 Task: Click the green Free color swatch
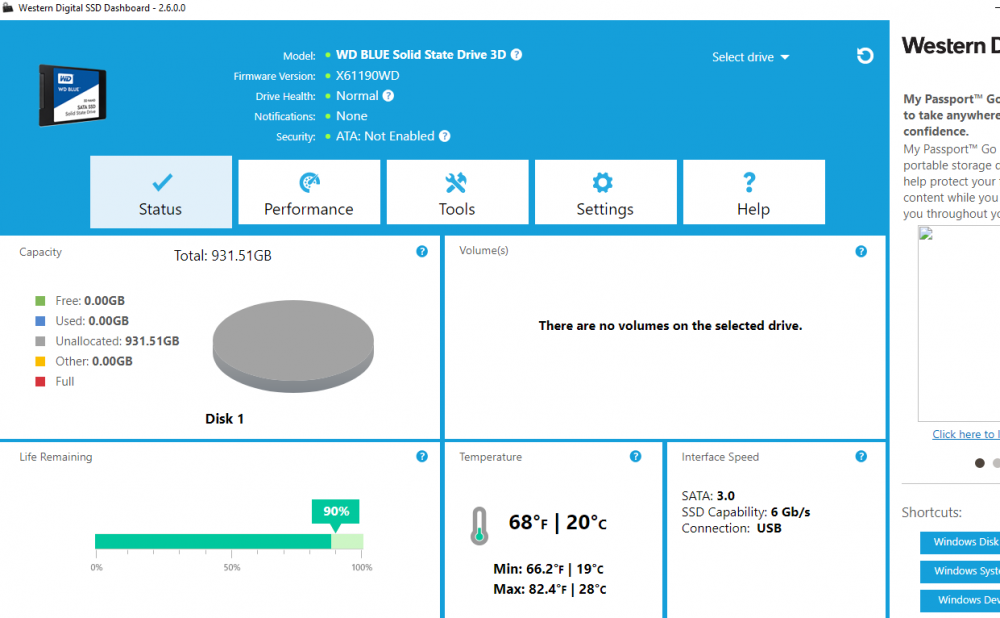(40, 300)
